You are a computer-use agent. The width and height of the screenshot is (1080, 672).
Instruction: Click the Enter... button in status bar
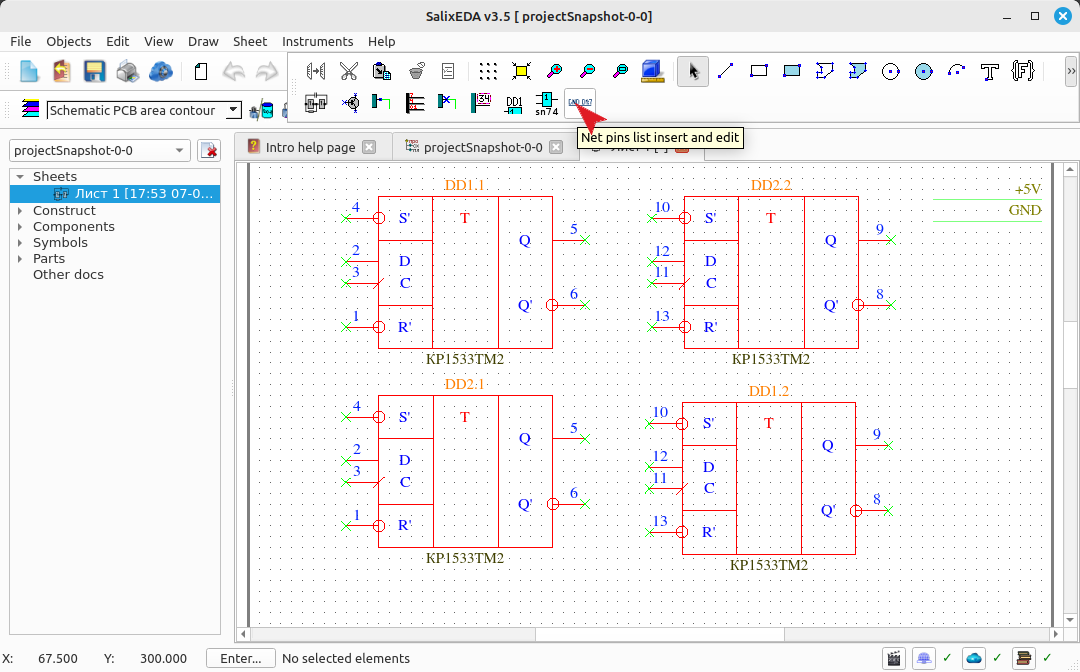coord(240,659)
